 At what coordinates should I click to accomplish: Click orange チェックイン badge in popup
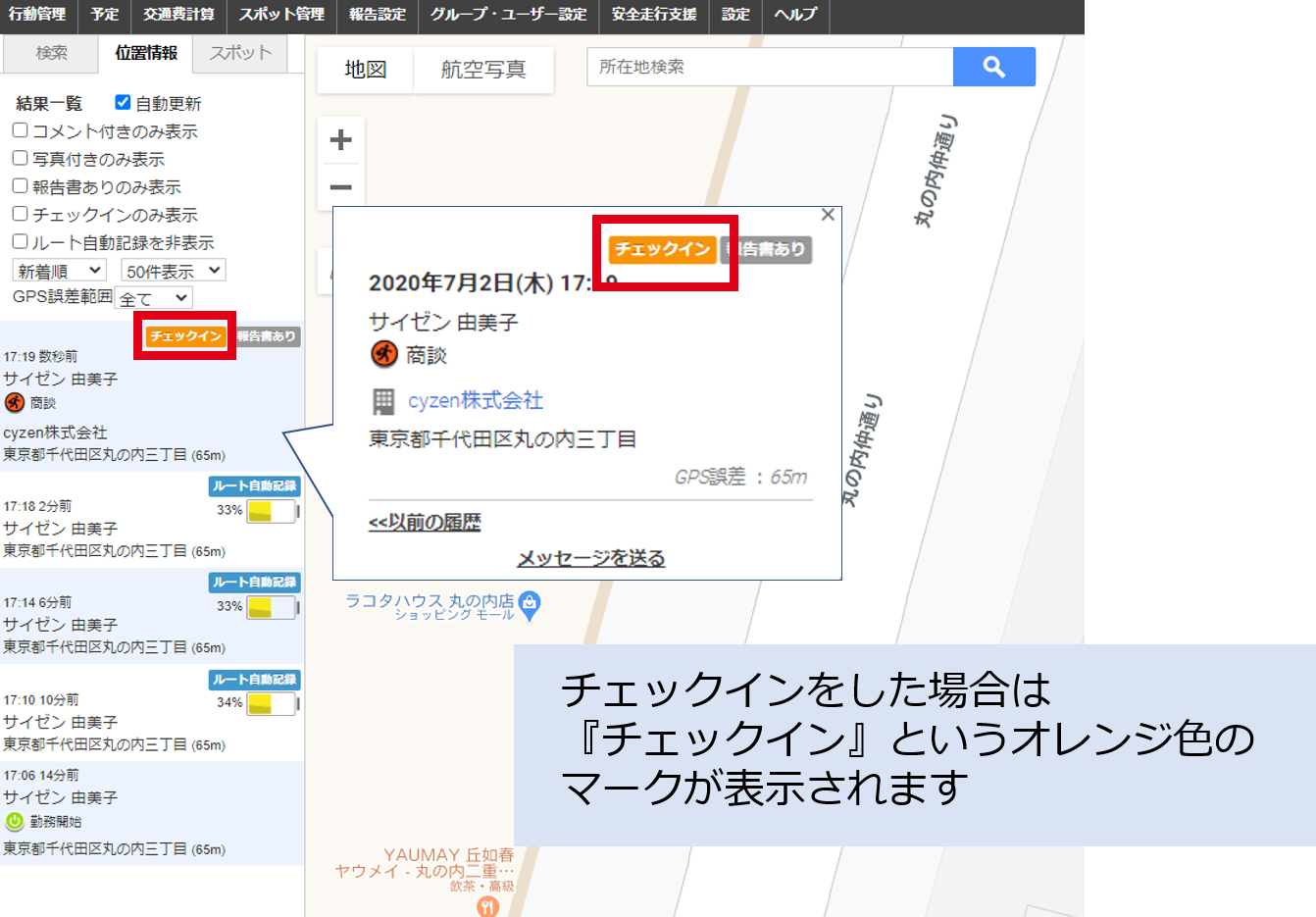tap(662, 249)
